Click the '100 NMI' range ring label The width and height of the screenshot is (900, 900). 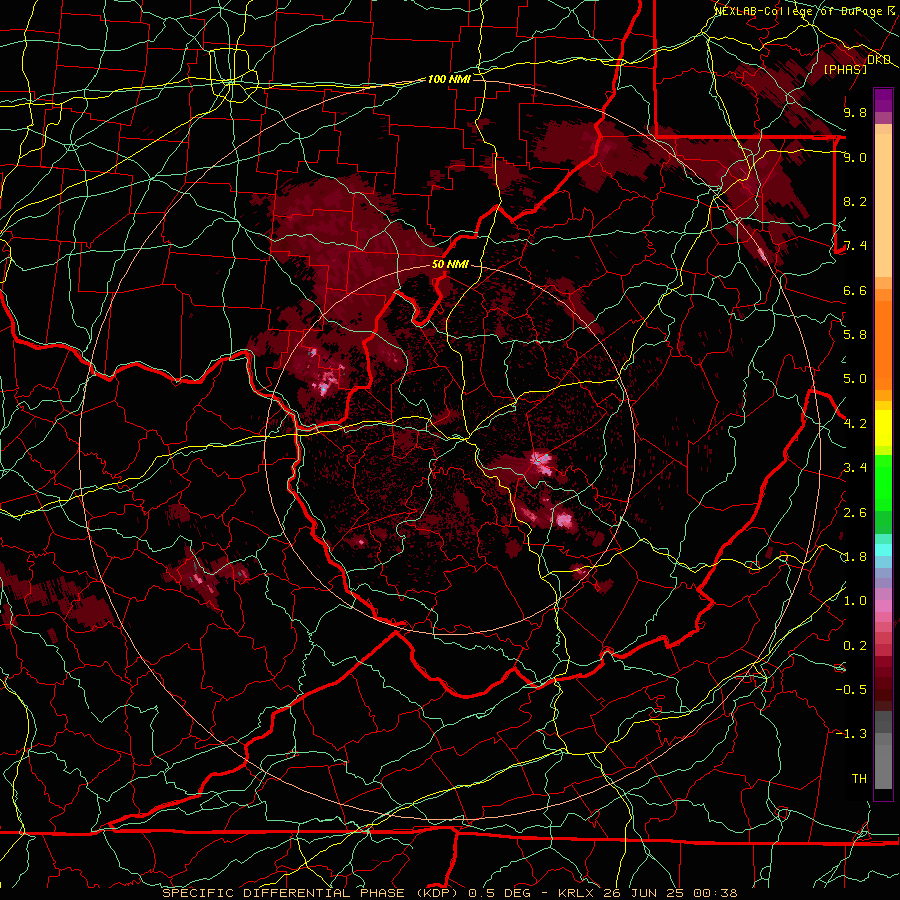pos(449,79)
